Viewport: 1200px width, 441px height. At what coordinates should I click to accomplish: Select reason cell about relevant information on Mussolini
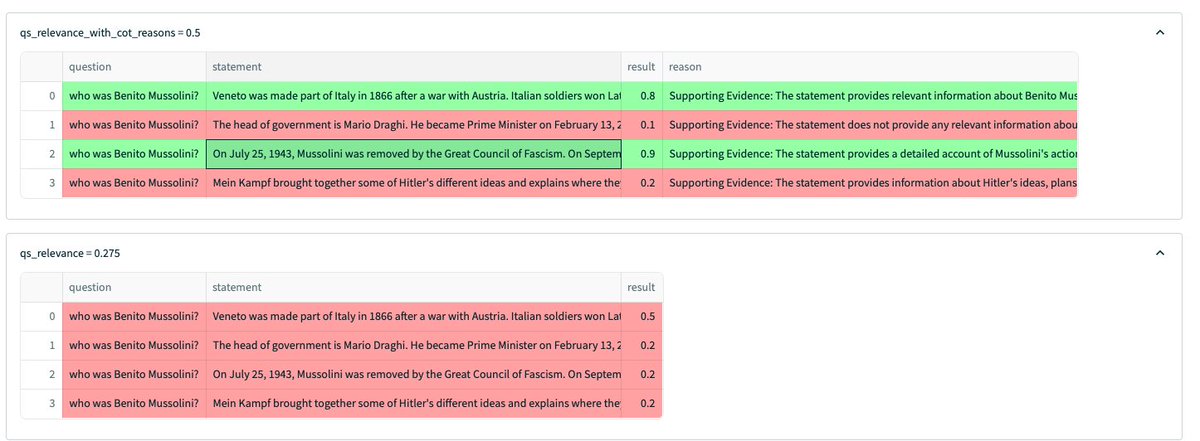870,96
